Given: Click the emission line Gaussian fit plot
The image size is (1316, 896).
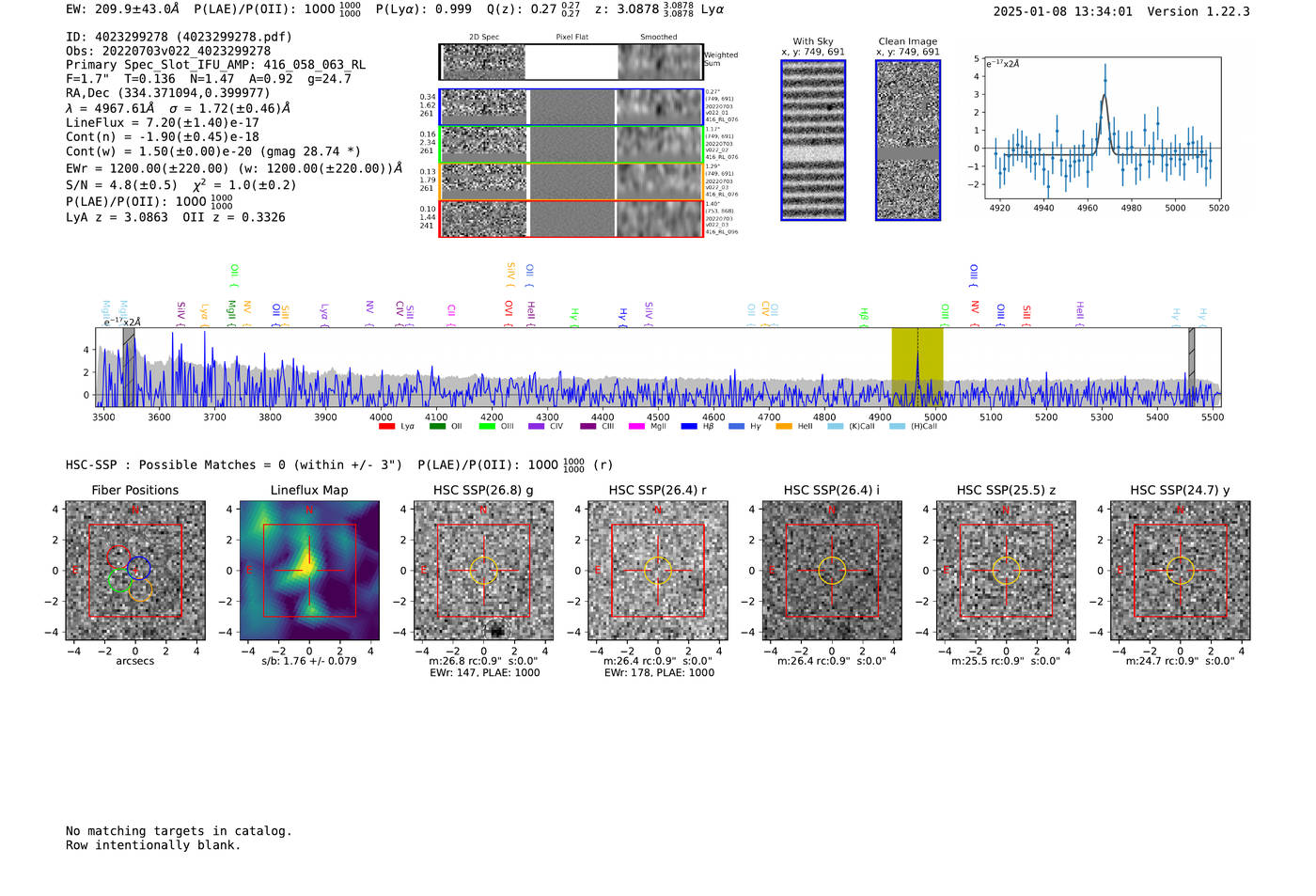Looking at the screenshot, I should (1102, 128).
